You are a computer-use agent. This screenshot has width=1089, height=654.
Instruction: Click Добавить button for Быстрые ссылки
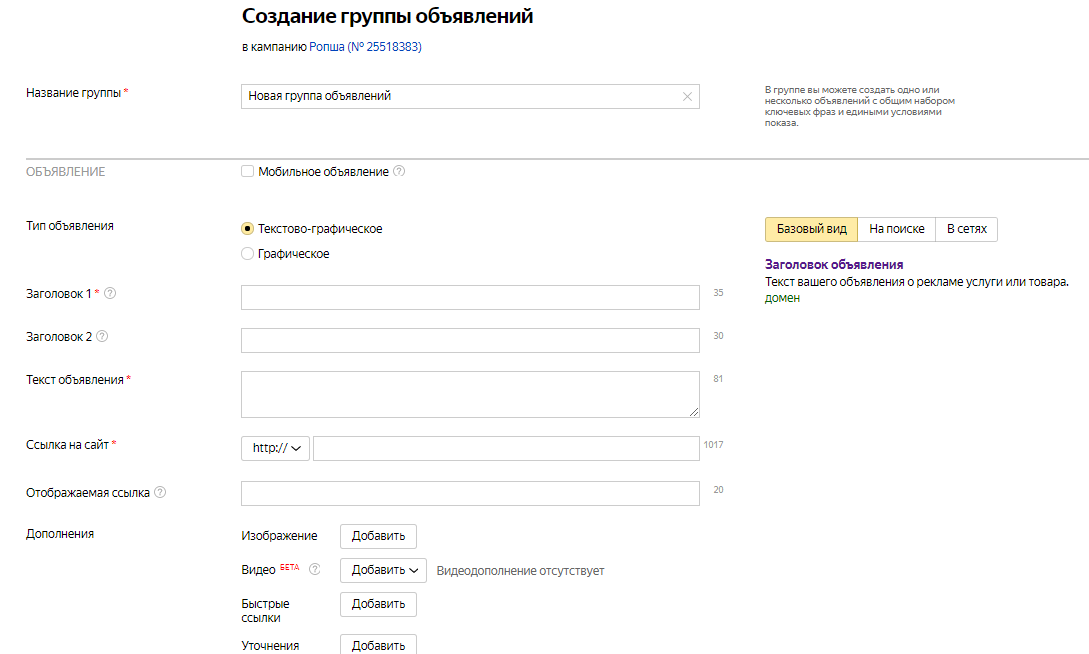pyautogui.click(x=378, y=604)
